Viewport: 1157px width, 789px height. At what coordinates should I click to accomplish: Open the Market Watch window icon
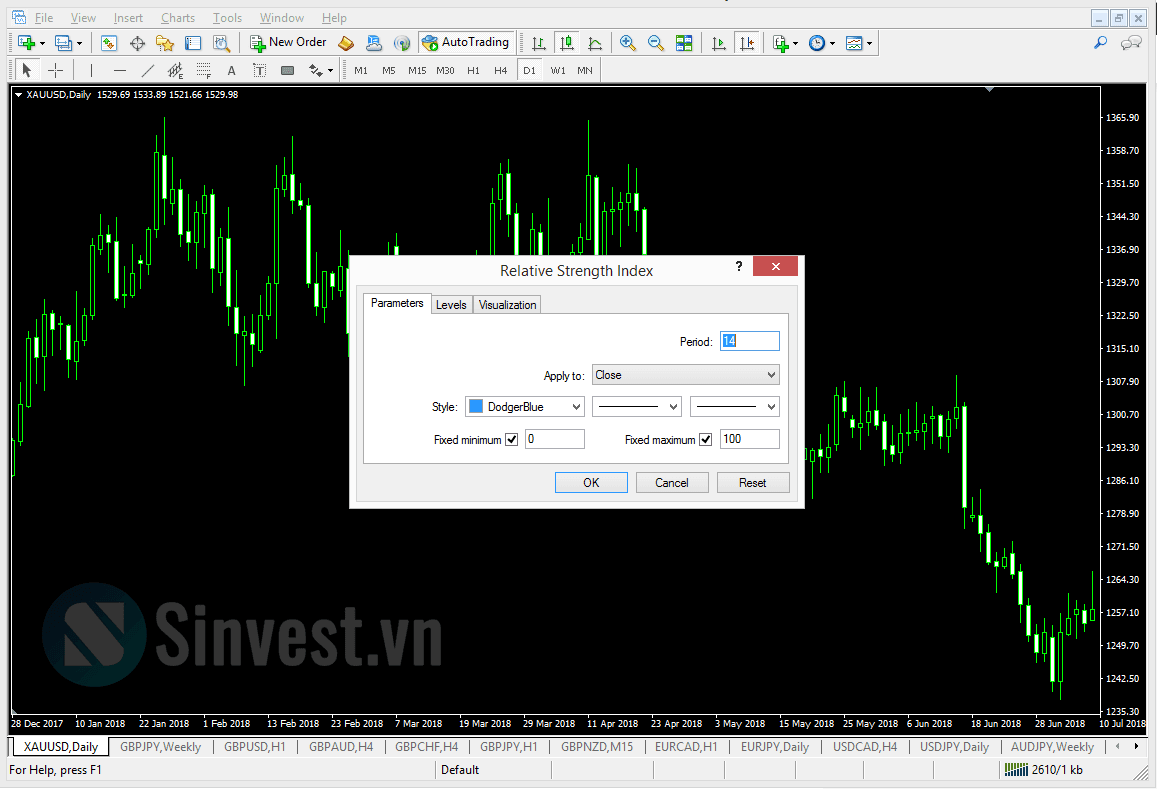point(109,44)
